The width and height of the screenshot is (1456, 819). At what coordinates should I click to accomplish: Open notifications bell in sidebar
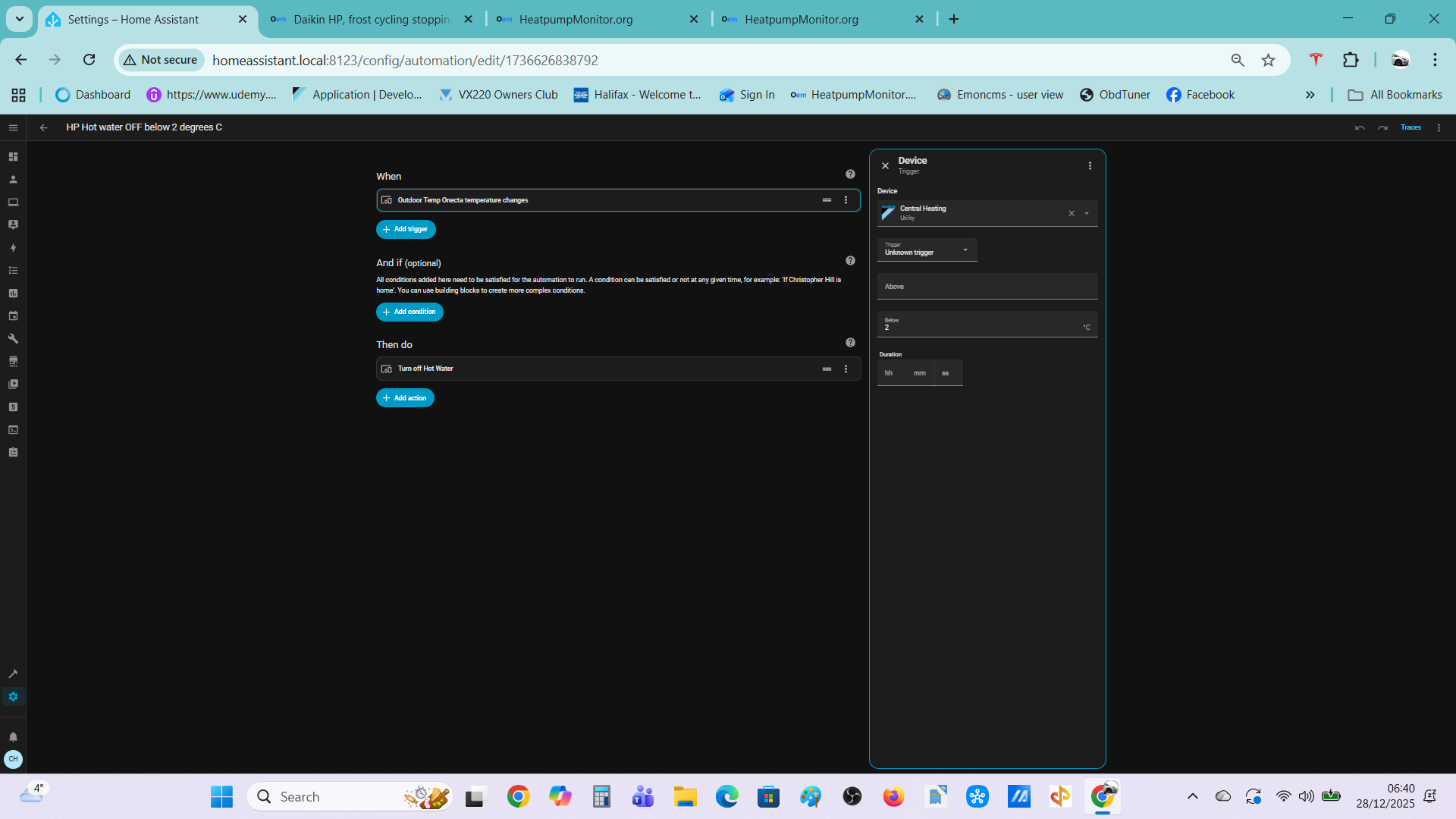click(13, 736)
